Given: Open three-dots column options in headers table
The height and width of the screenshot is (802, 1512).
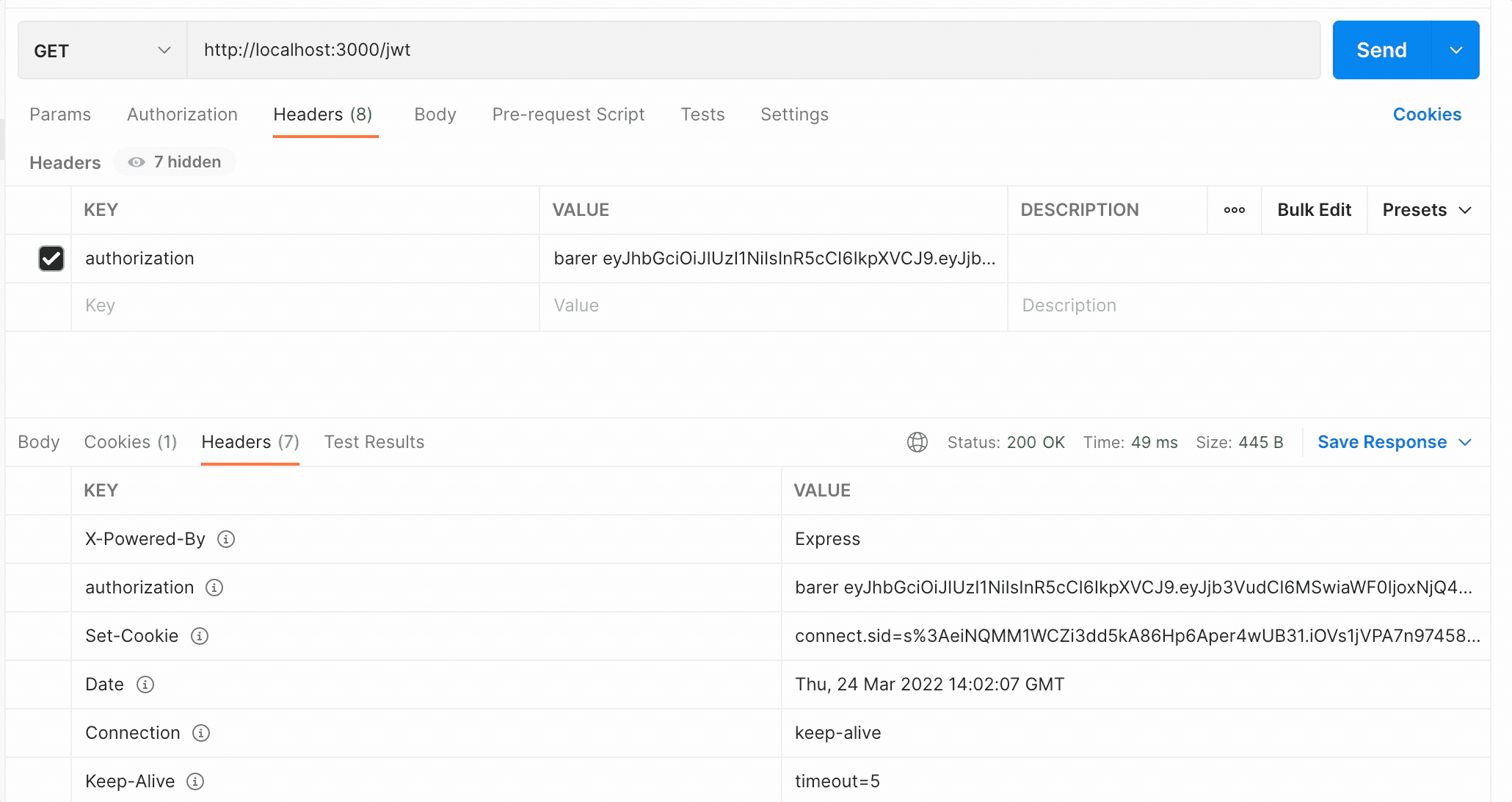Looking at the screenshot, I should (x=1234, y=210).
